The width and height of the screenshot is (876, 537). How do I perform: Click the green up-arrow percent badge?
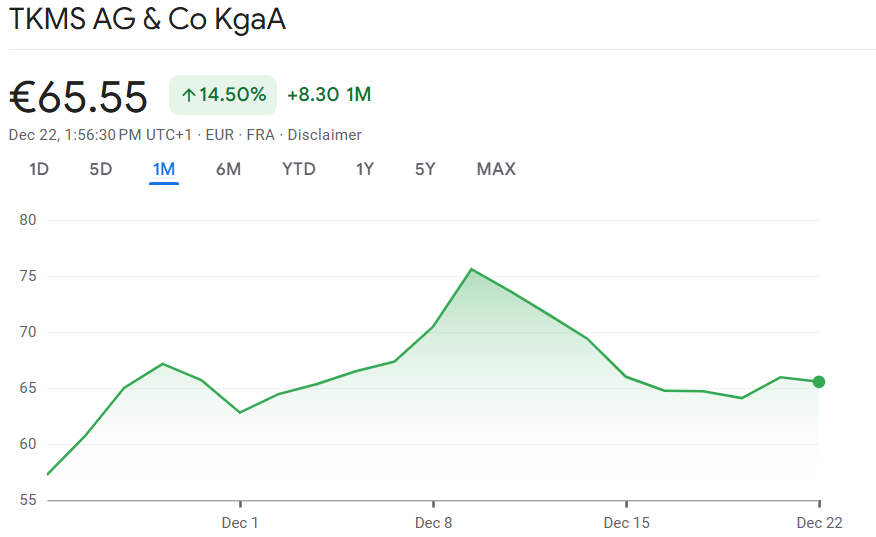pyautogui.click(x=223, y=95)
